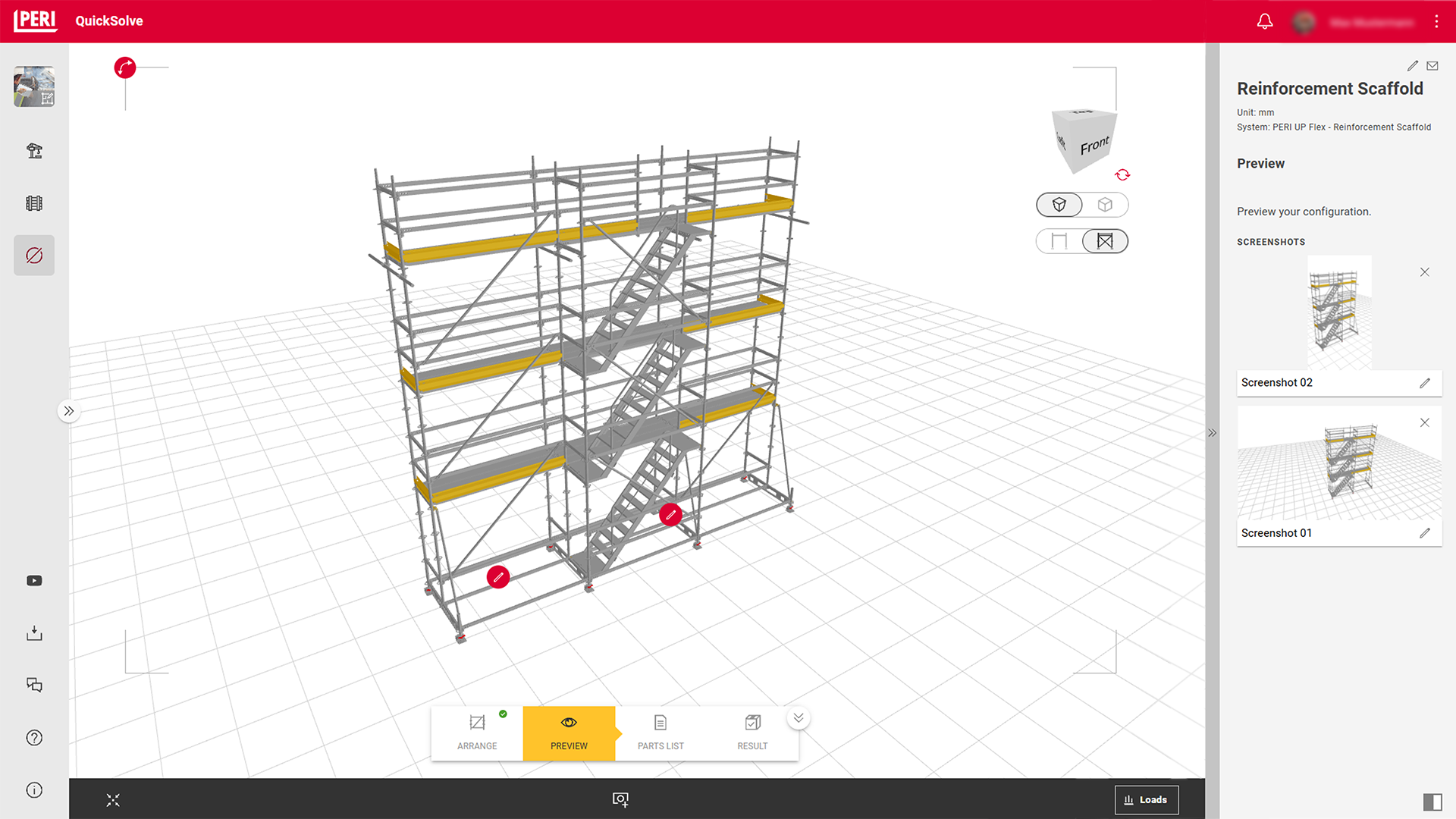Open the screenshot capture tool in bottom bar
1456x819 pixels.
pos(620,799)
